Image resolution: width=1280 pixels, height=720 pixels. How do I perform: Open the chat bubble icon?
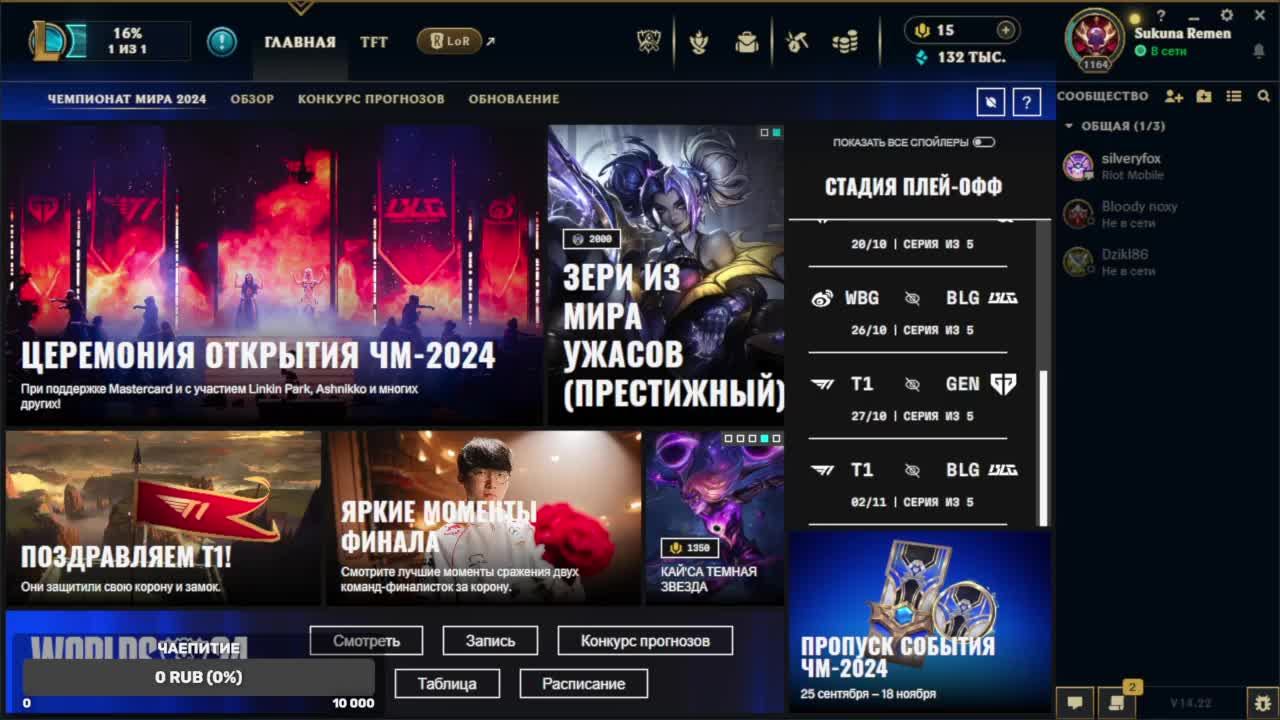pos(1075,702)
